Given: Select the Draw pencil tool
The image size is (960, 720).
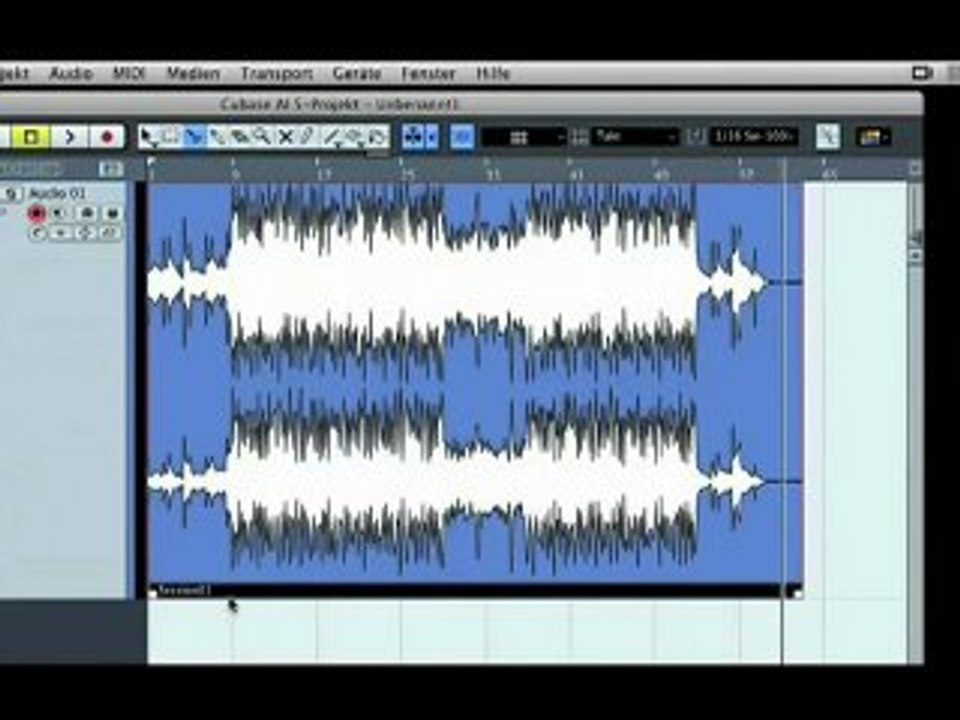Looking at the screenshot, I should tap(308, 137).
